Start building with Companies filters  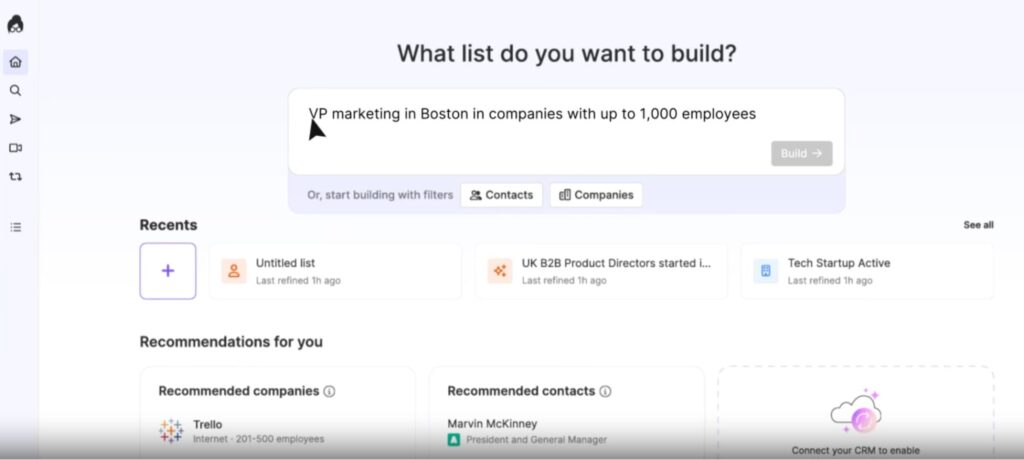596,195
